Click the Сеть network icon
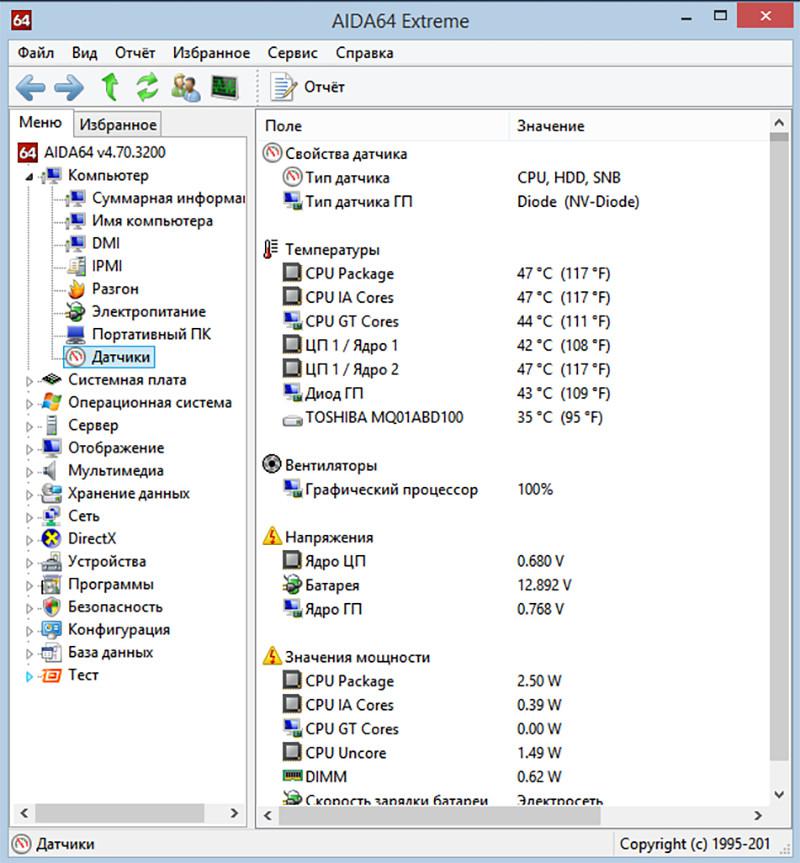 (52, 516)
